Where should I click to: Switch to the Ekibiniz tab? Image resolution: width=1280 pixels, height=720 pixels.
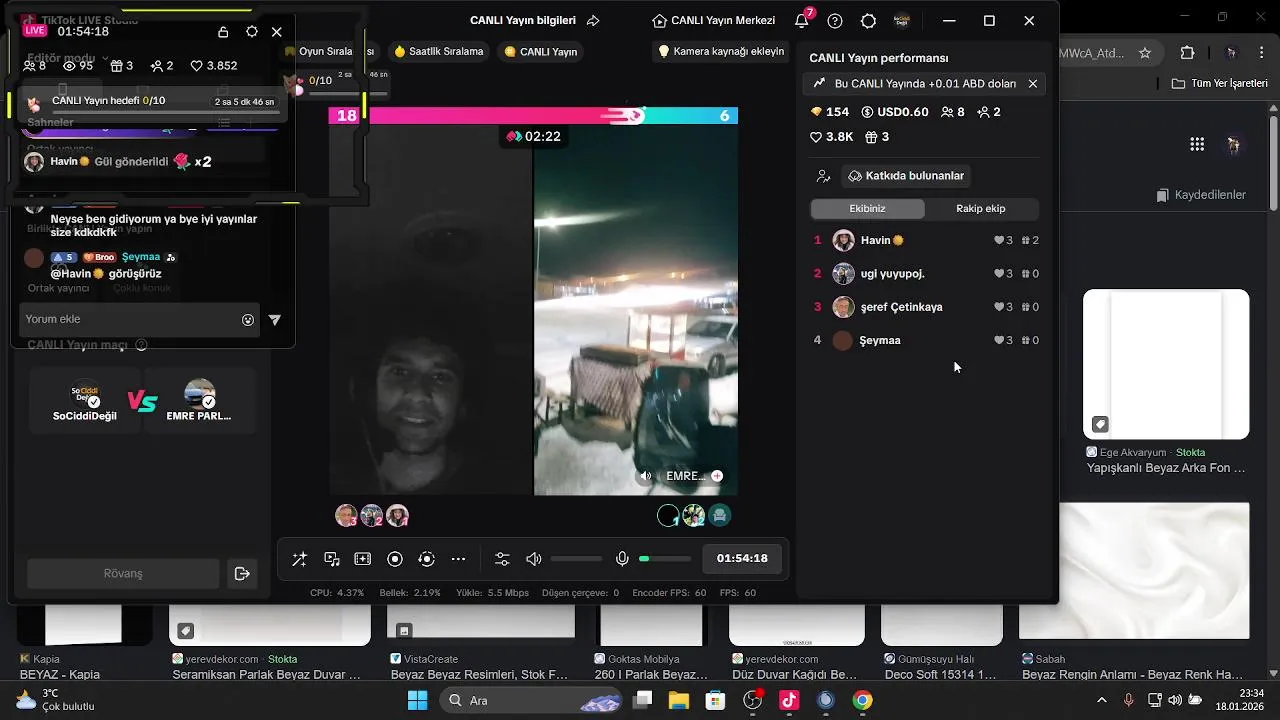click(867, 209)
